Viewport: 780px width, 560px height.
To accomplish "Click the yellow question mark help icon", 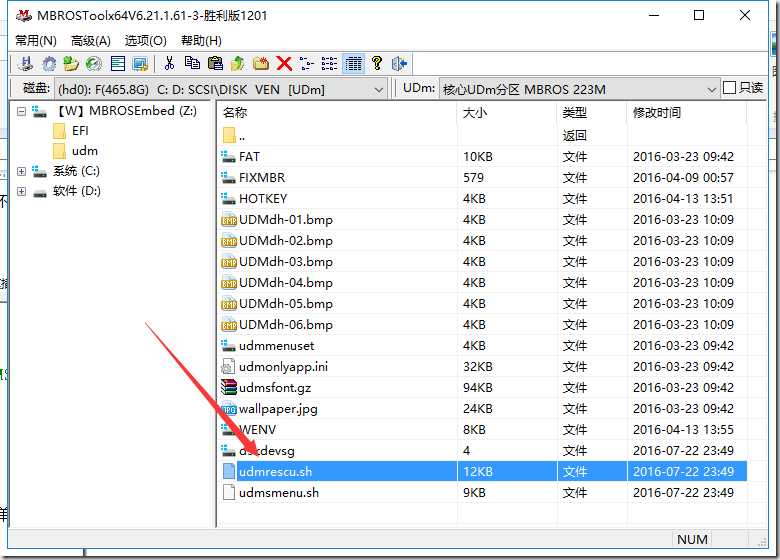I will [377, 63].
